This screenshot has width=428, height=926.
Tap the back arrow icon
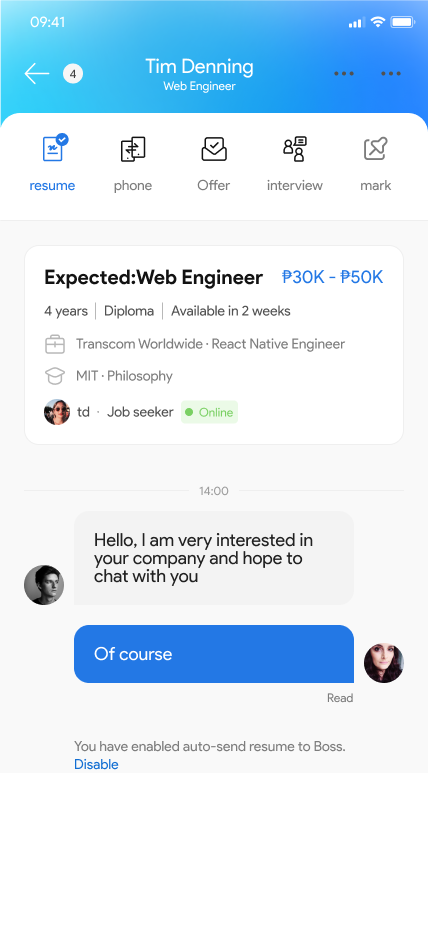pyautogui.click(x=37, y=74)
